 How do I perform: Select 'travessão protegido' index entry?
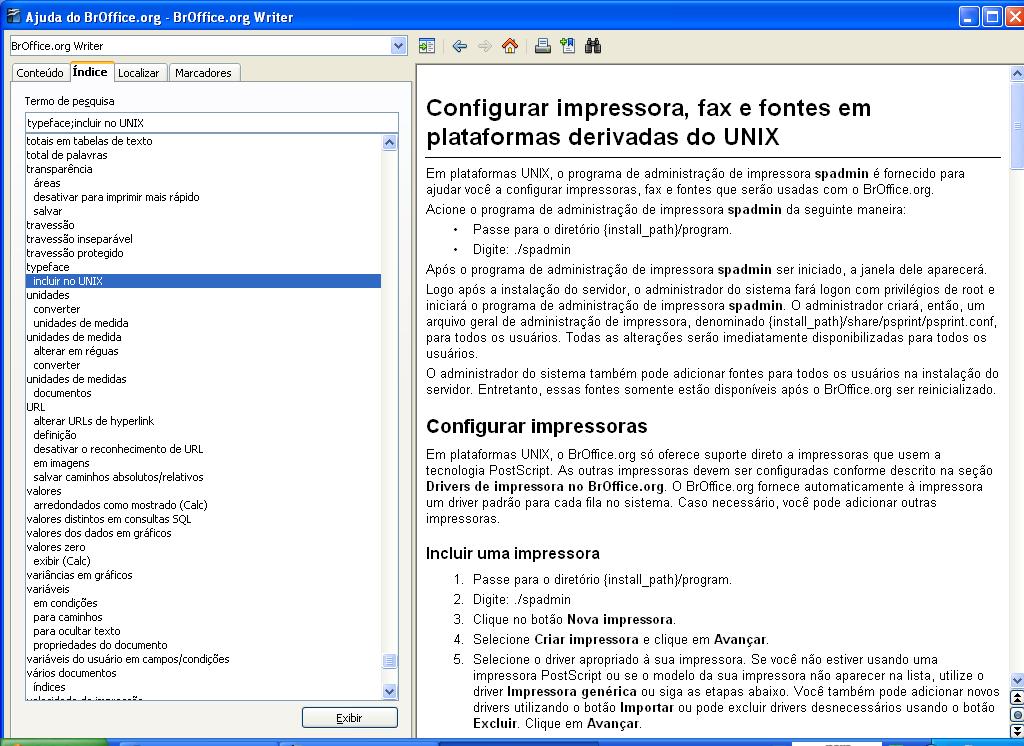click(74, 253)
